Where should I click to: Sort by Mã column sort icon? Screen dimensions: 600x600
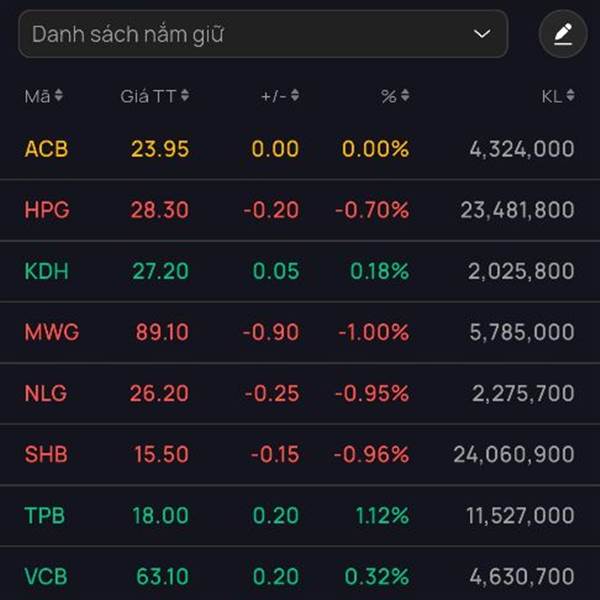click(59, 96)
